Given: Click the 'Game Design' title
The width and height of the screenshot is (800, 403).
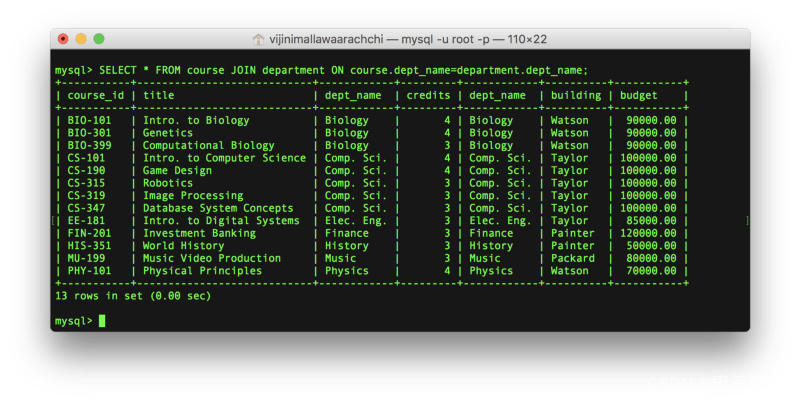Looking at the screenshot, I should (x=177, y=170).
